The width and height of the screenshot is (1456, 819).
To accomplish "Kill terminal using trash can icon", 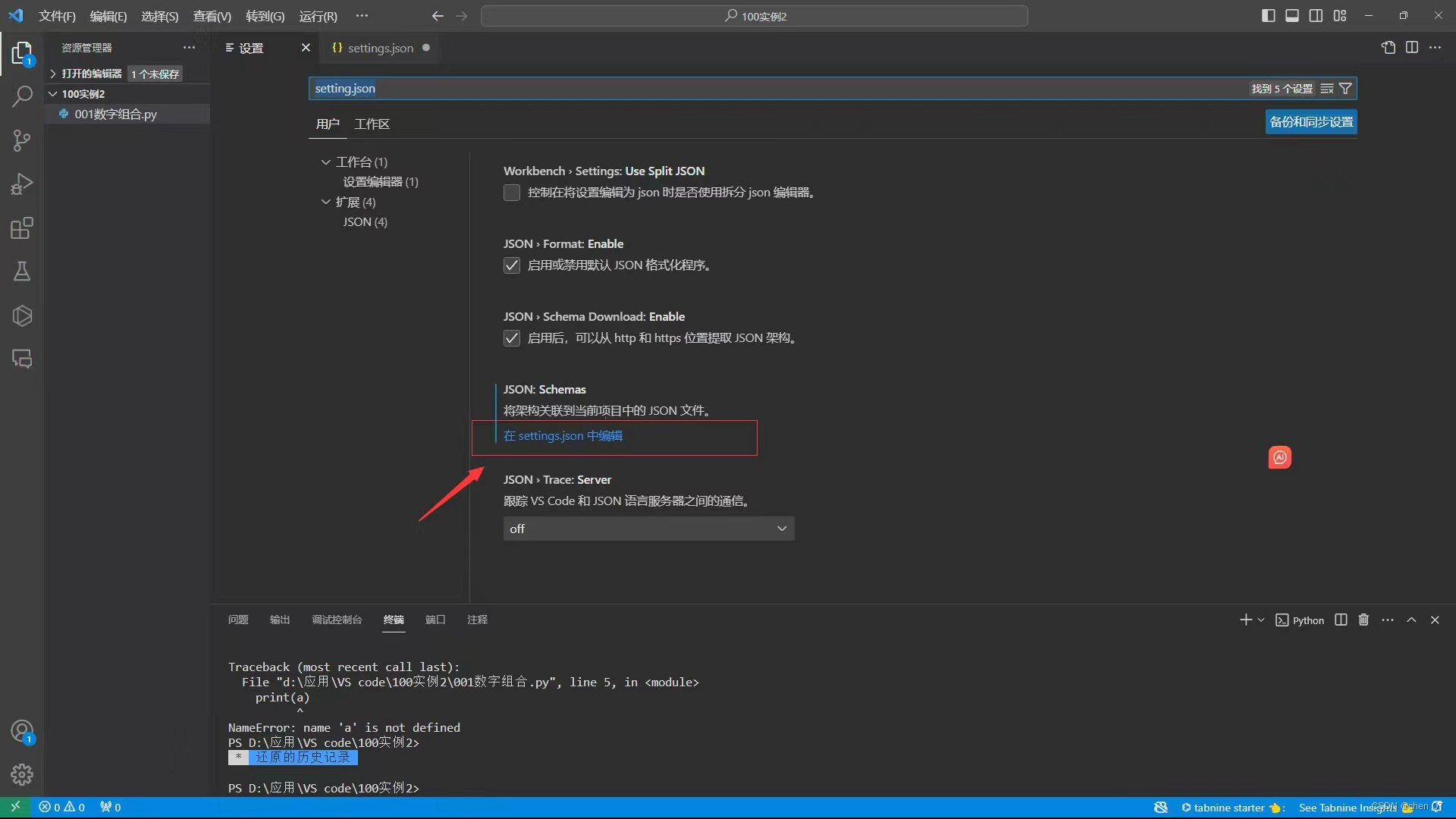I will coord(1363,620).
